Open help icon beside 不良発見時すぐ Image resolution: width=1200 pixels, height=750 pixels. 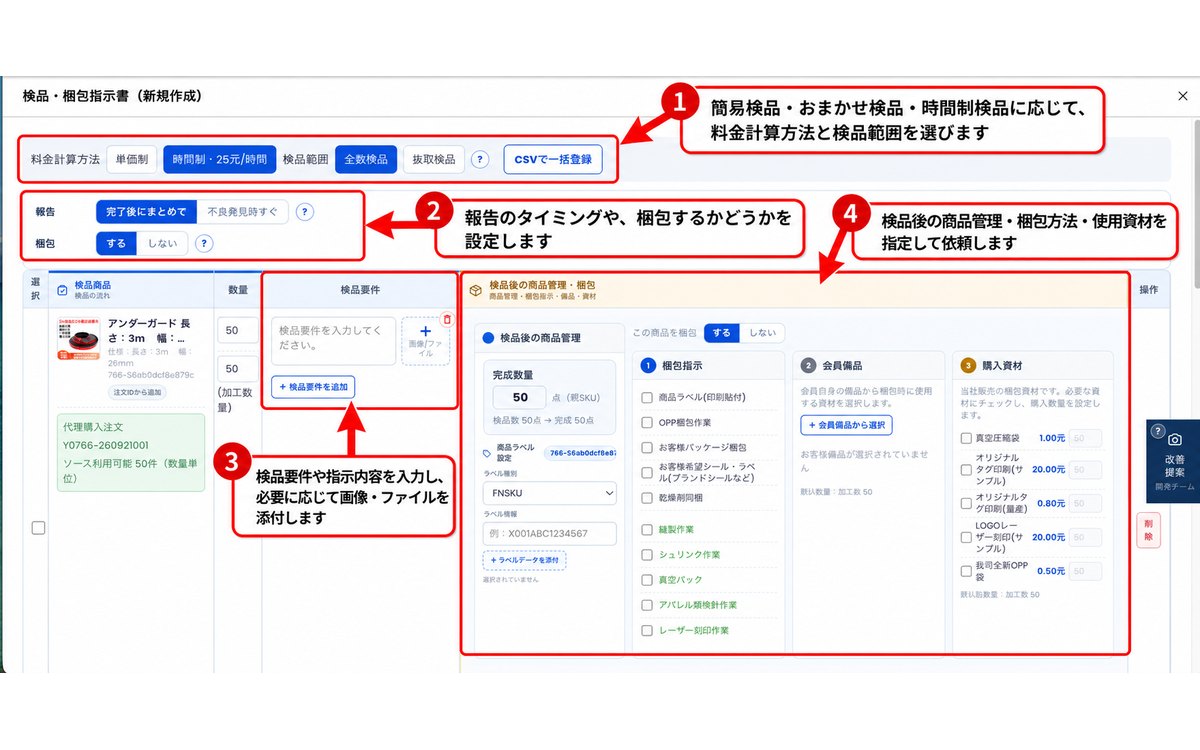[x=306, y=212]
